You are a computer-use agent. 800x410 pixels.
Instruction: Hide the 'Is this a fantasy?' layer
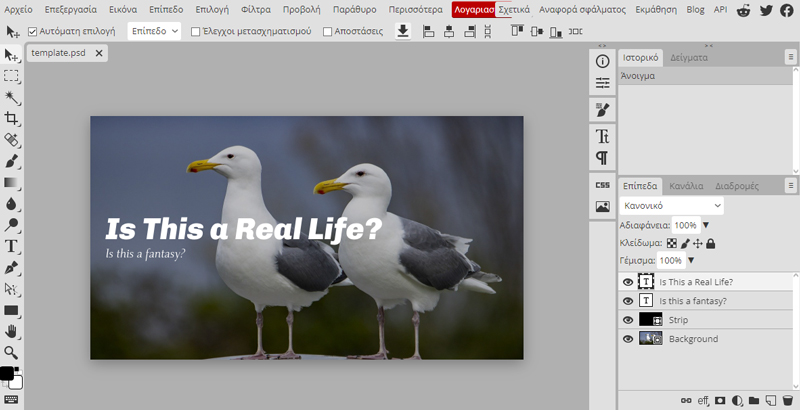point(628,301)
